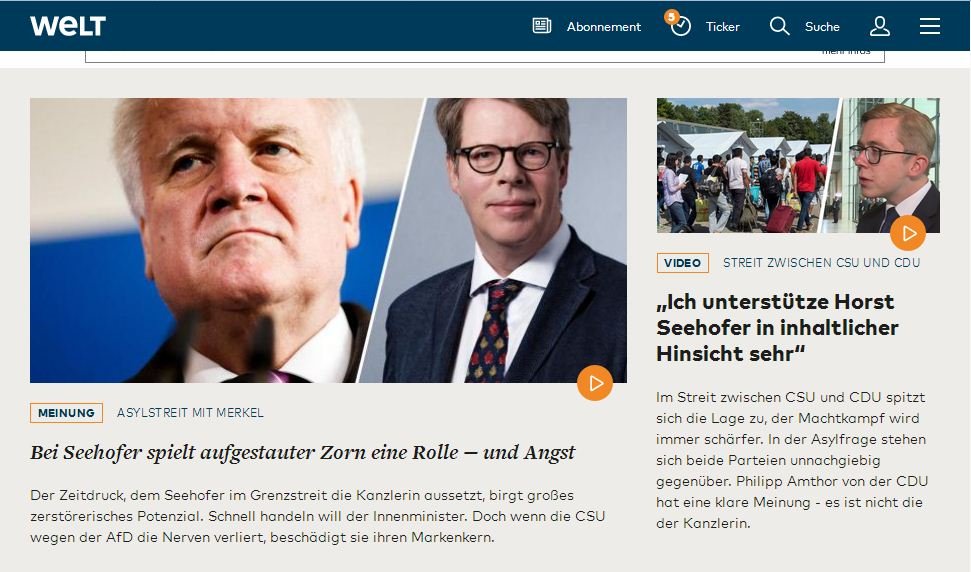The width and height of the screenshot is (971, 572).
Task: Click the Suche label
Action: (x=822, y=27)
